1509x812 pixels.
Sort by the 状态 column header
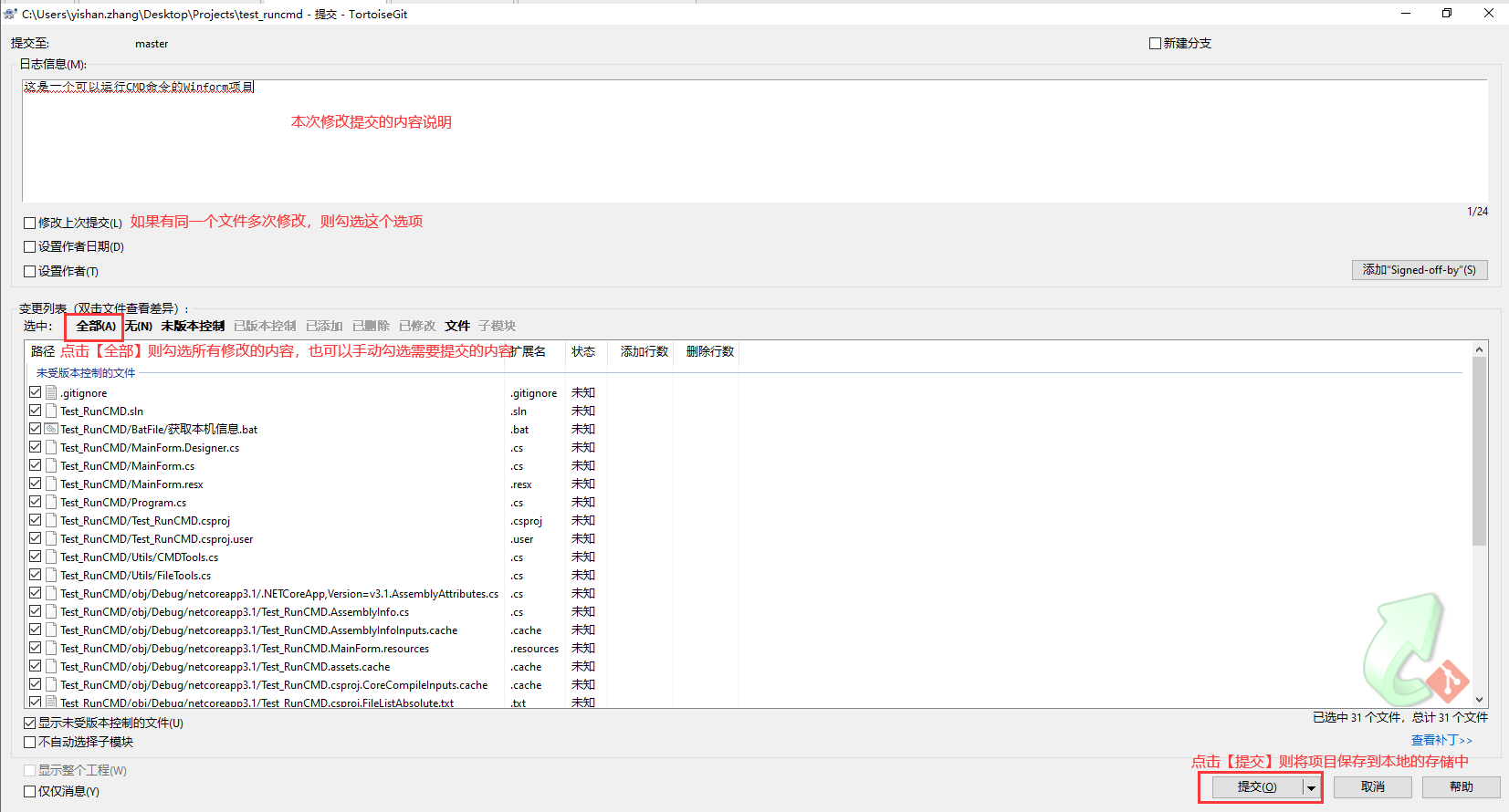(x=583, y=351)
